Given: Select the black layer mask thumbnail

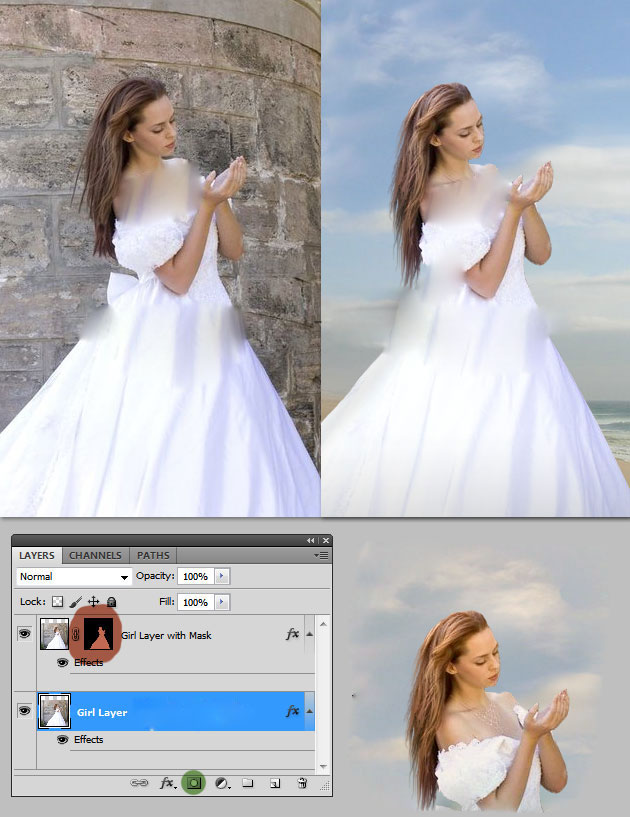Looking at the screenshot, I should pos(100,635).
